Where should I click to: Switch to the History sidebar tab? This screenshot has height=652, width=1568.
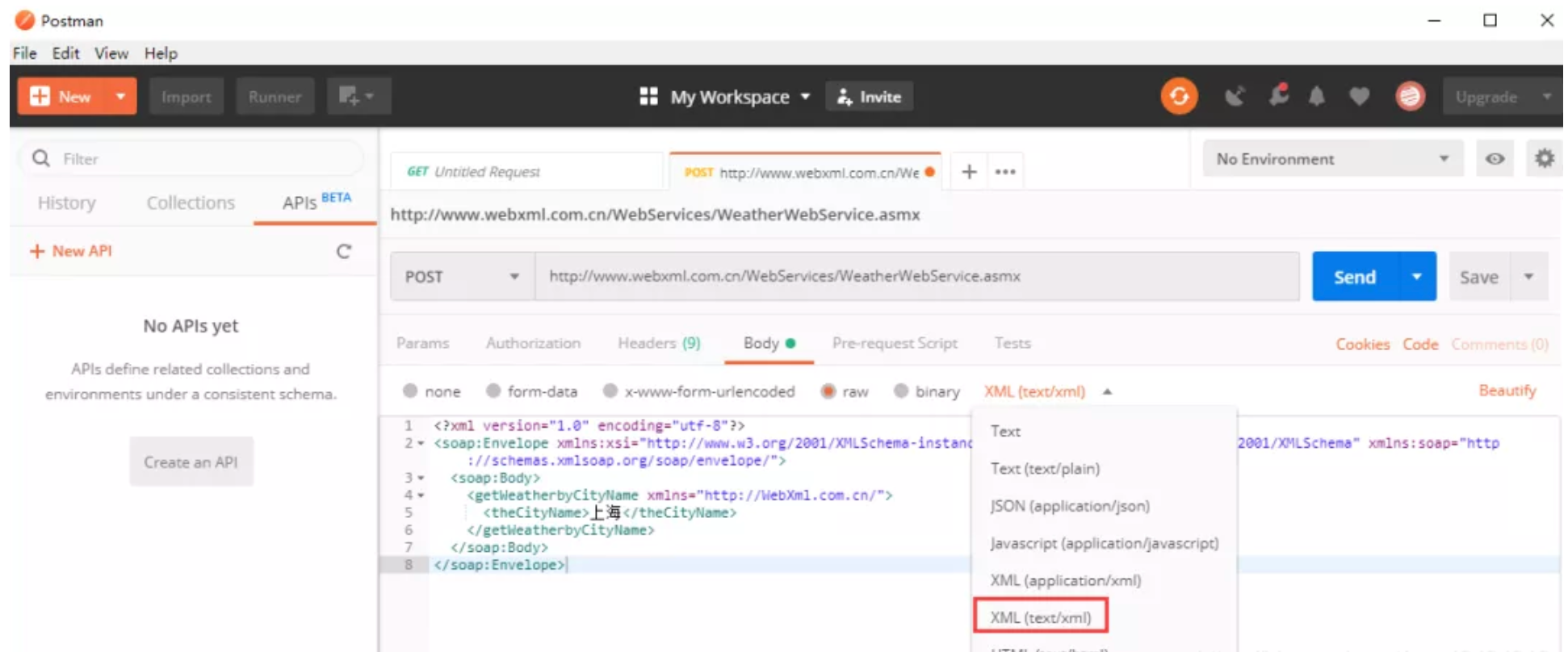(67, 203)
